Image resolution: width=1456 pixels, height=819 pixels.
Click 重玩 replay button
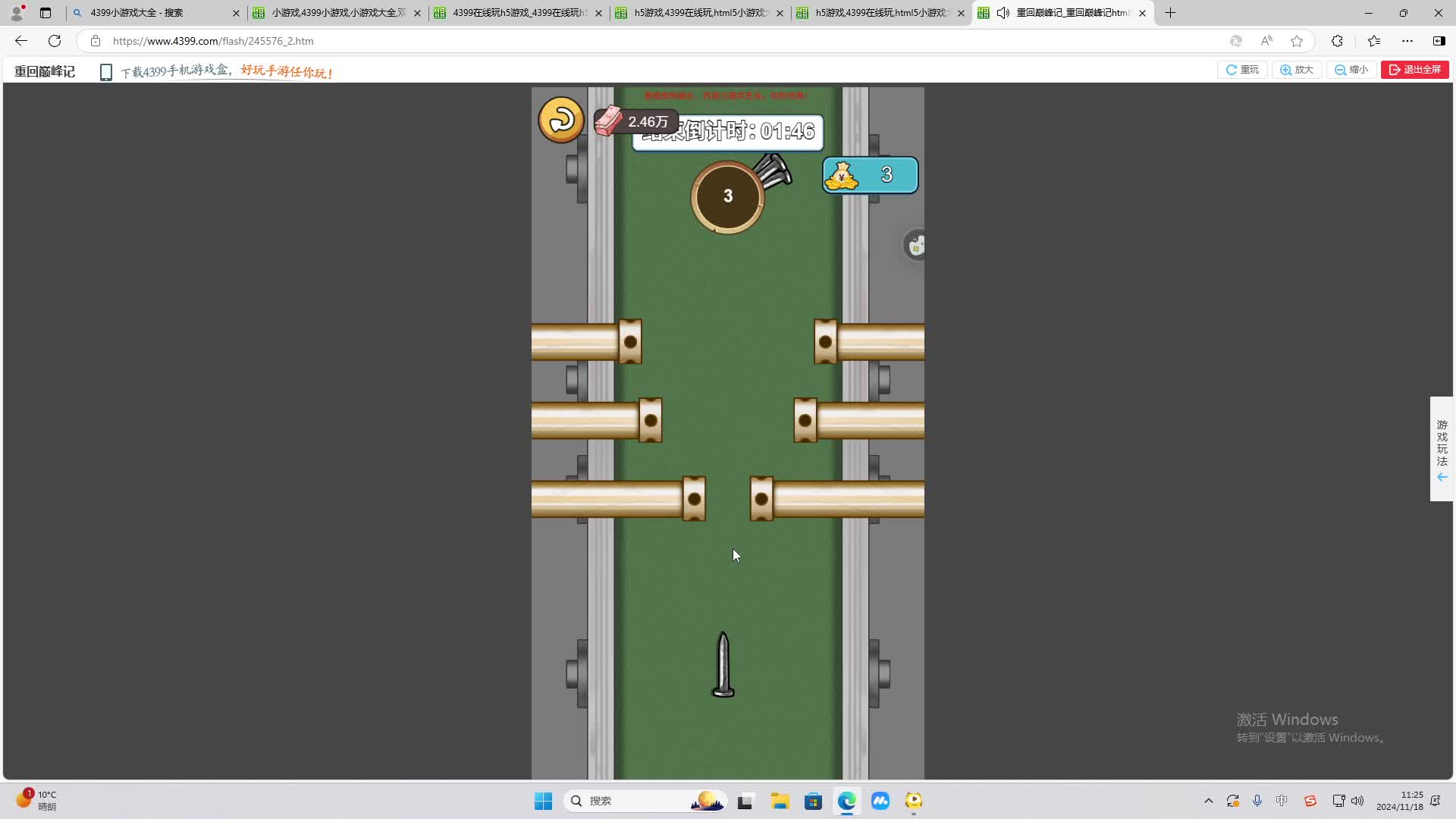tap(1242, 70)
